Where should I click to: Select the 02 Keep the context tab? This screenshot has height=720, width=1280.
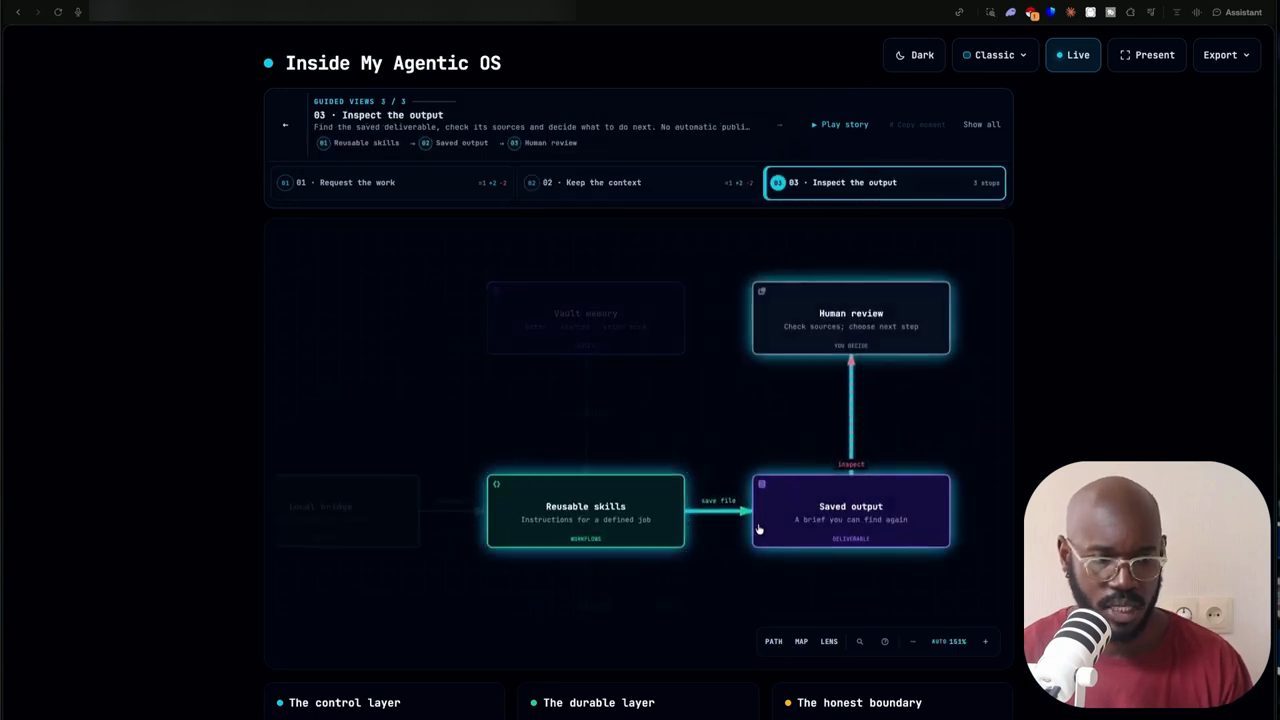pos(640,183)
